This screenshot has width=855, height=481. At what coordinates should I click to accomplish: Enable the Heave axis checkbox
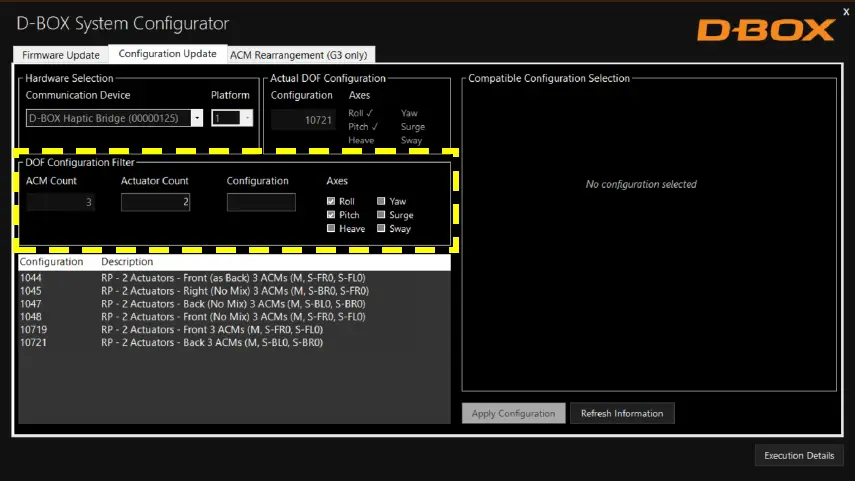coord(331,229)
